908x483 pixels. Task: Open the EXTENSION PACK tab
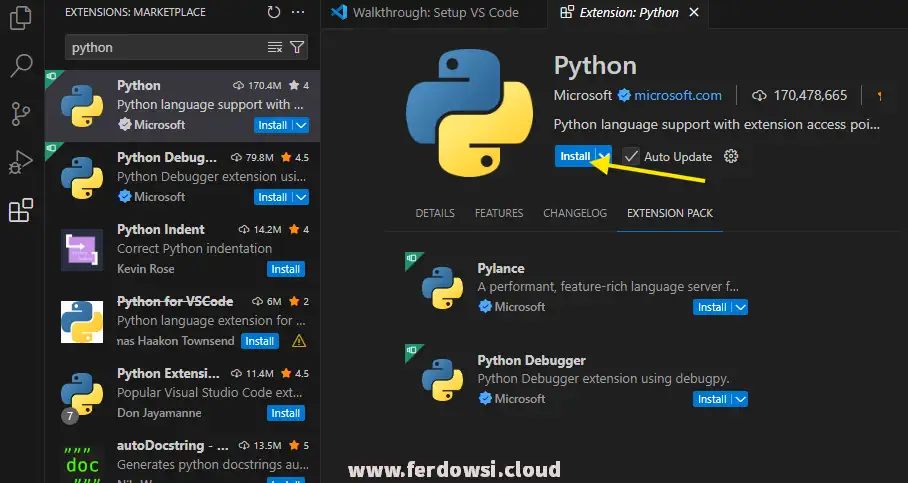(x=670, y=213)
